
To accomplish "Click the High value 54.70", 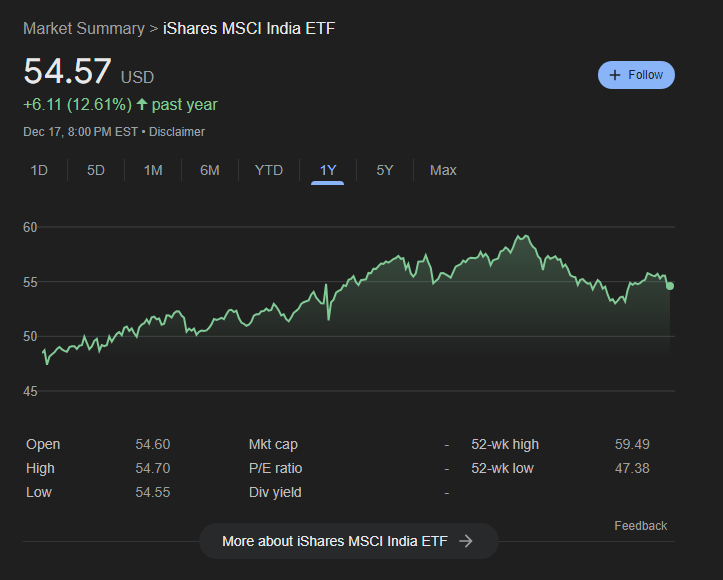I will coord(153,468).
